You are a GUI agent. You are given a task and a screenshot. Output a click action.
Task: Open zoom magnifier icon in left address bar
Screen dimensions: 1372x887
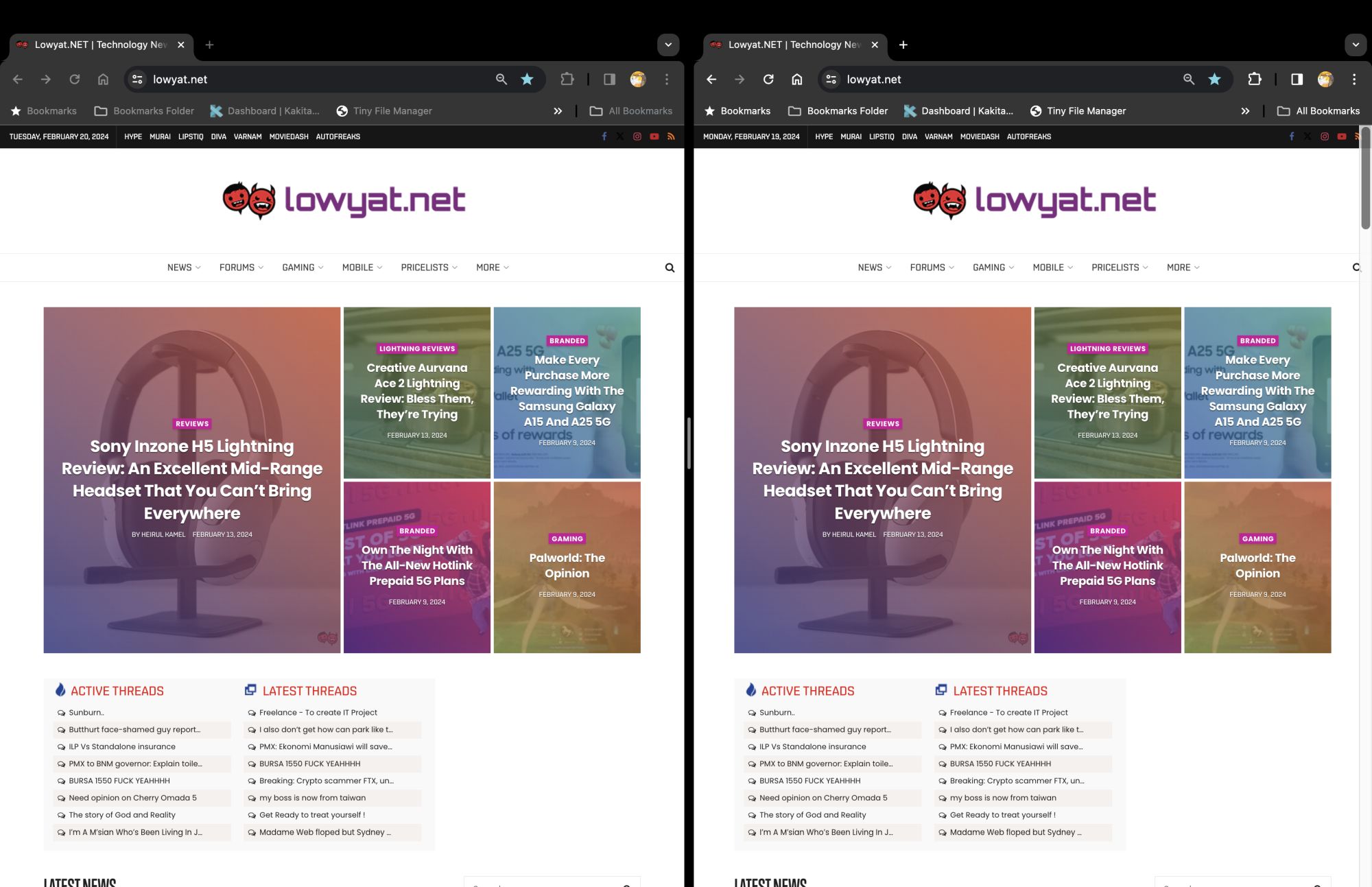[501, 79]
